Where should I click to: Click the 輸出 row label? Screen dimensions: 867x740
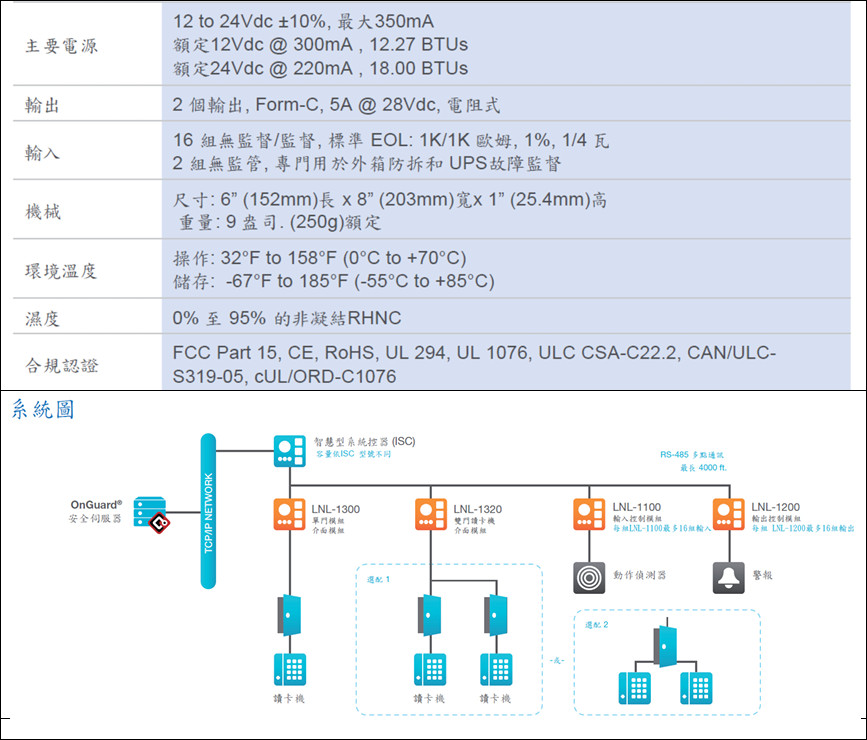pyautogui.click(x=43, y=105)
